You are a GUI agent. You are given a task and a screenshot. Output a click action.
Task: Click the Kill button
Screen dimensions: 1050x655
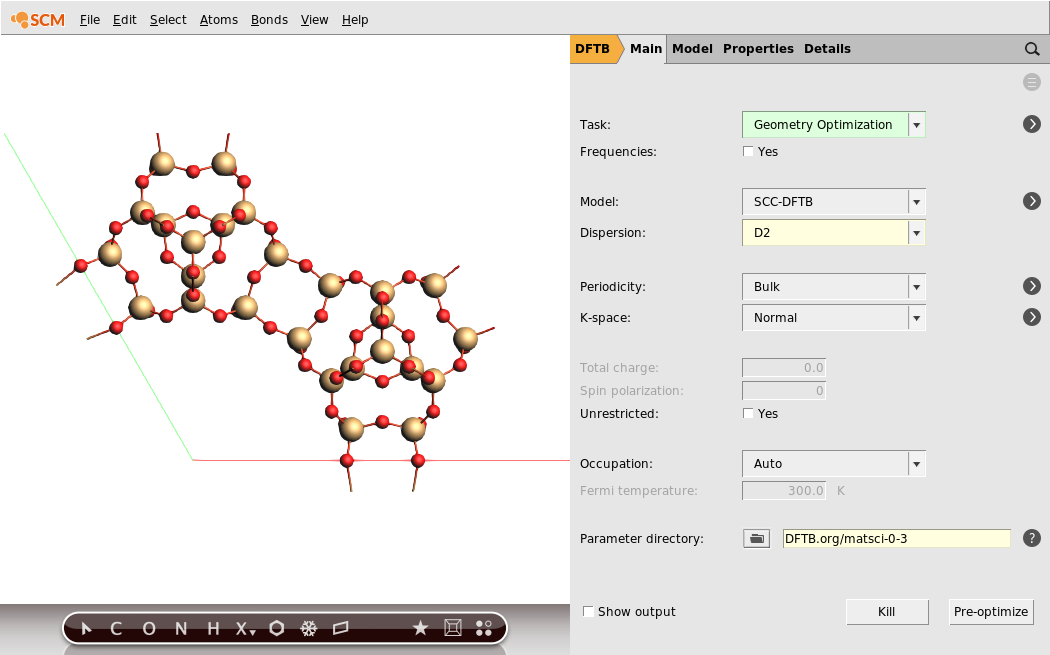point(886,611)
